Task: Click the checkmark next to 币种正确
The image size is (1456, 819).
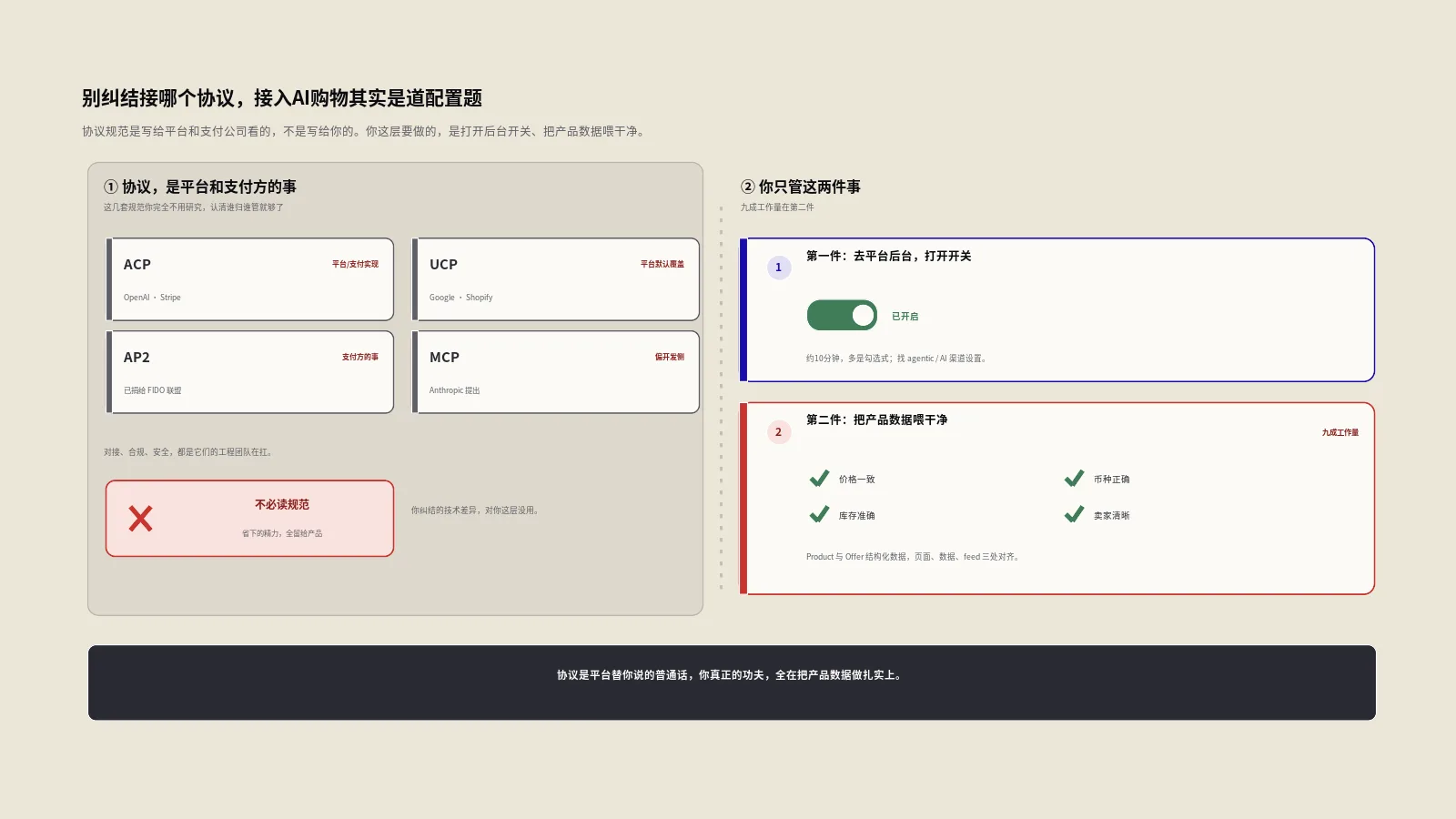Action: [x=1074, y=479]
